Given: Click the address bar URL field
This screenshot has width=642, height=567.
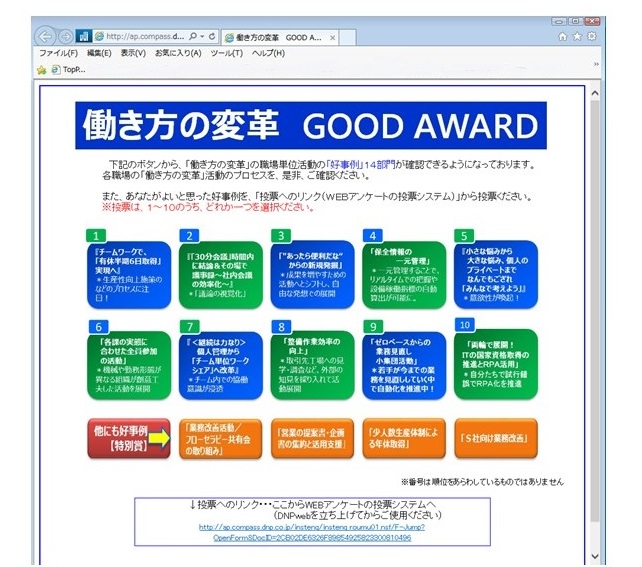Looking at the screenshot, I should (140, 36).
